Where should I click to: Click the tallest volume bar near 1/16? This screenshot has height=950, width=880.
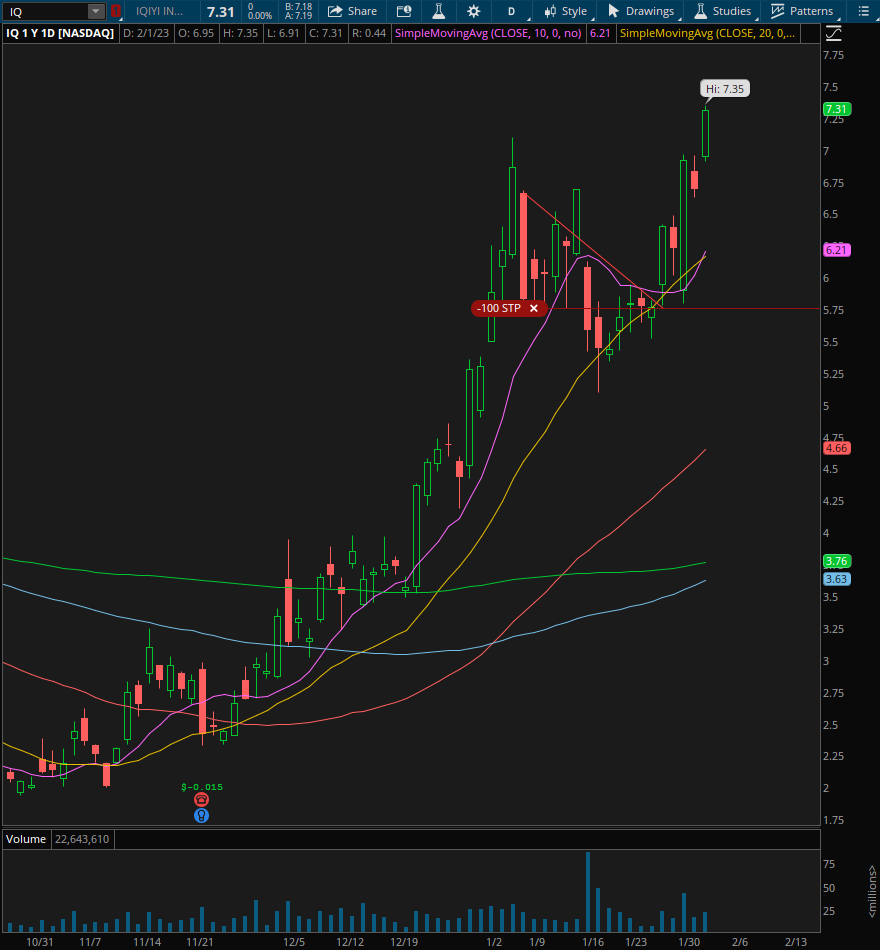tap(588, 892)
